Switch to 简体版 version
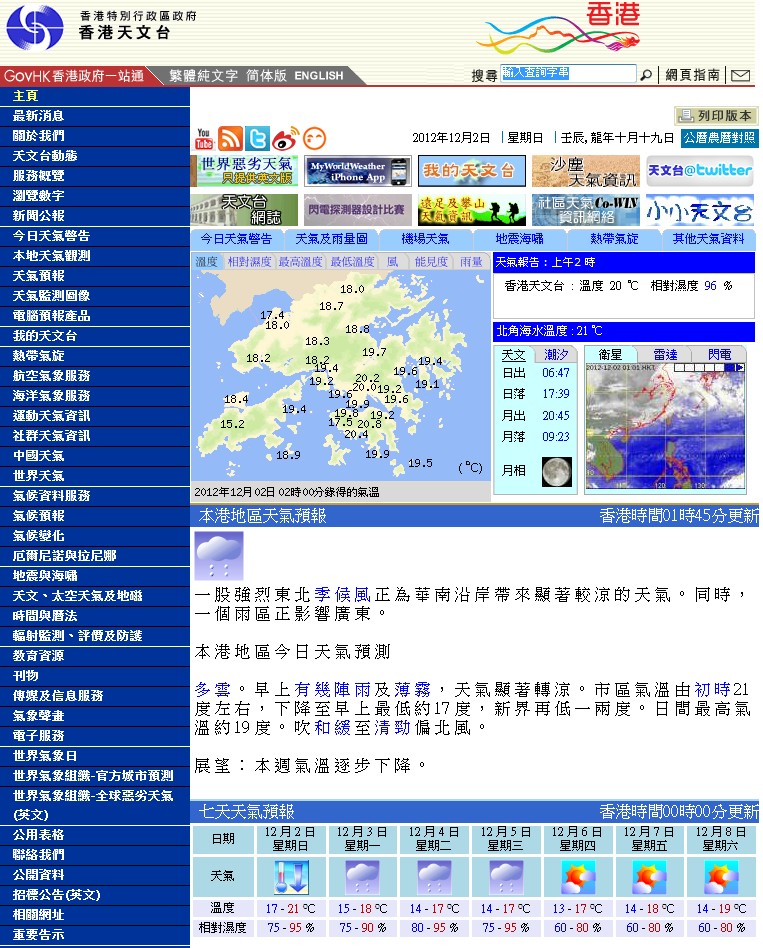Viewport: 763px width, 948px height. [x=266, y=76]
